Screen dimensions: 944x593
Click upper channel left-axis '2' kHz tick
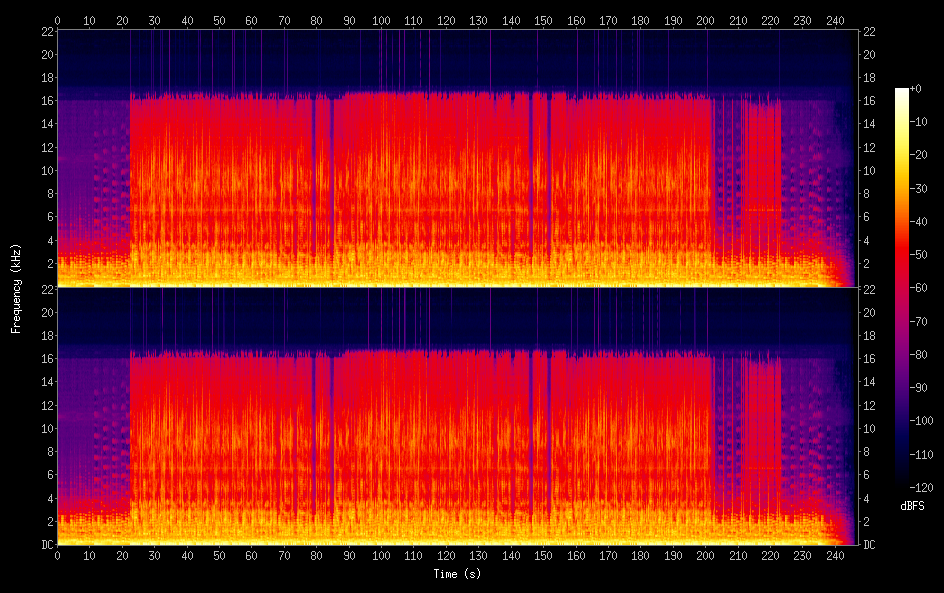pyautogui.click(x=51, y=264)
